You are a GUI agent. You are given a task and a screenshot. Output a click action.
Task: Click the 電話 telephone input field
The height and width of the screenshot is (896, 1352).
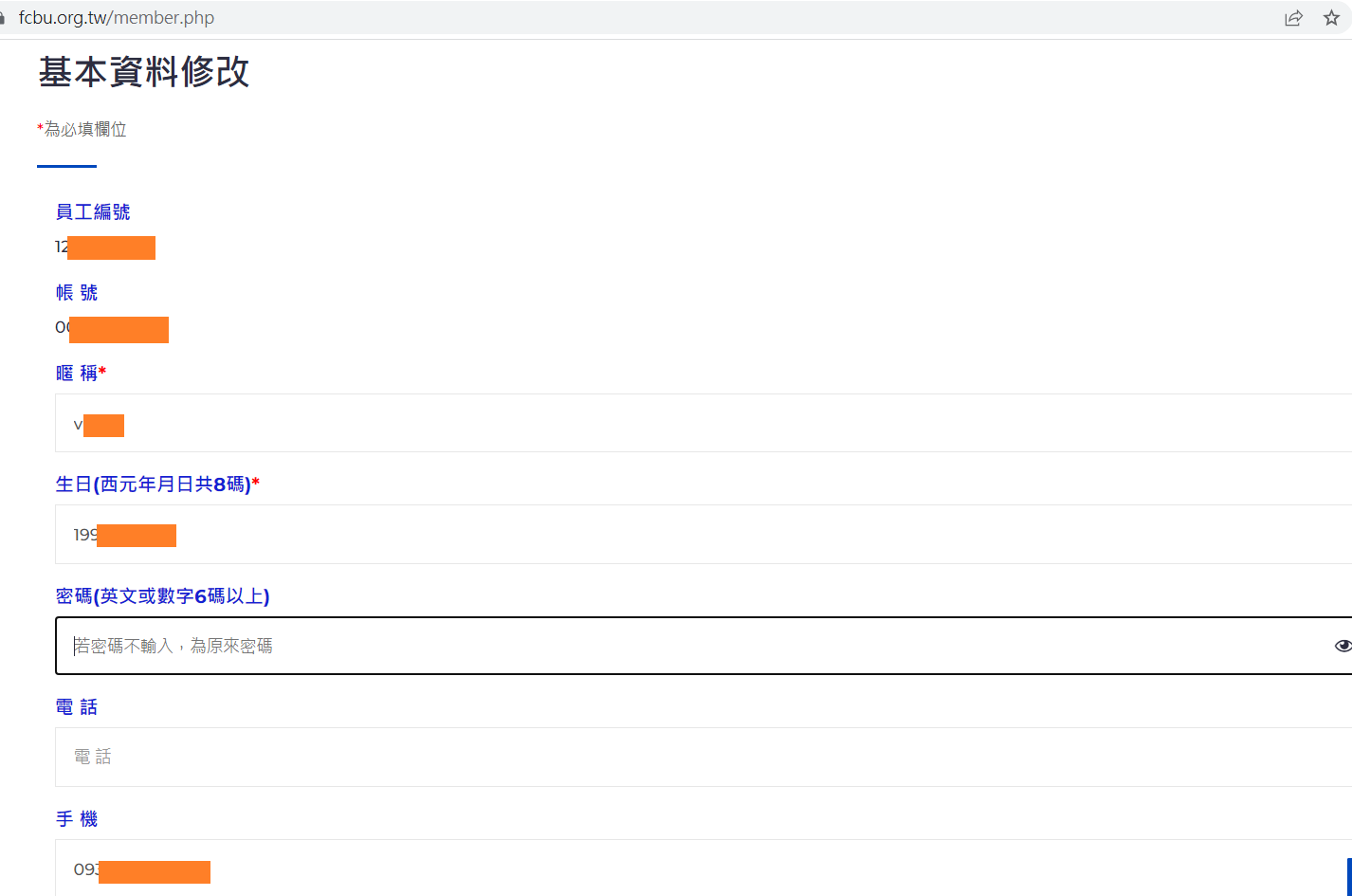[703, 757]
